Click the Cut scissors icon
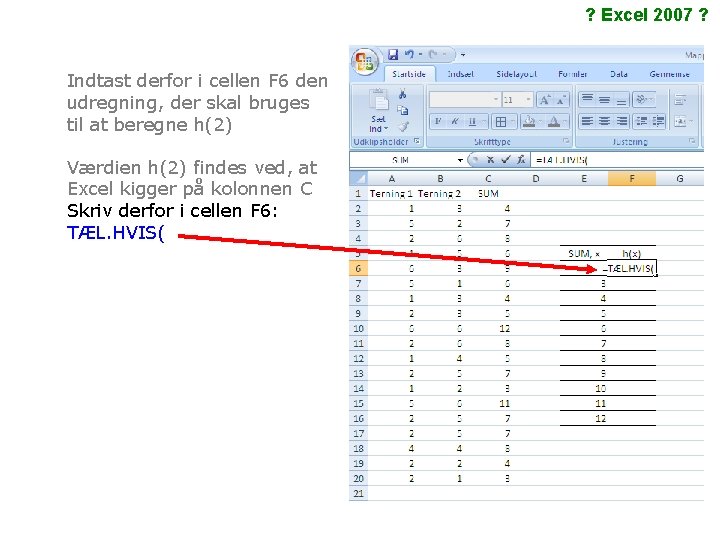 403,95
